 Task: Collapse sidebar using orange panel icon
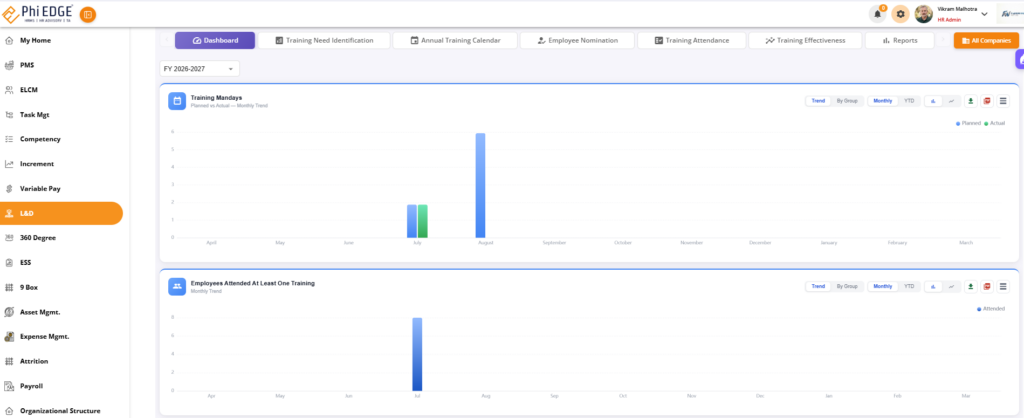[x=88, y=14]
